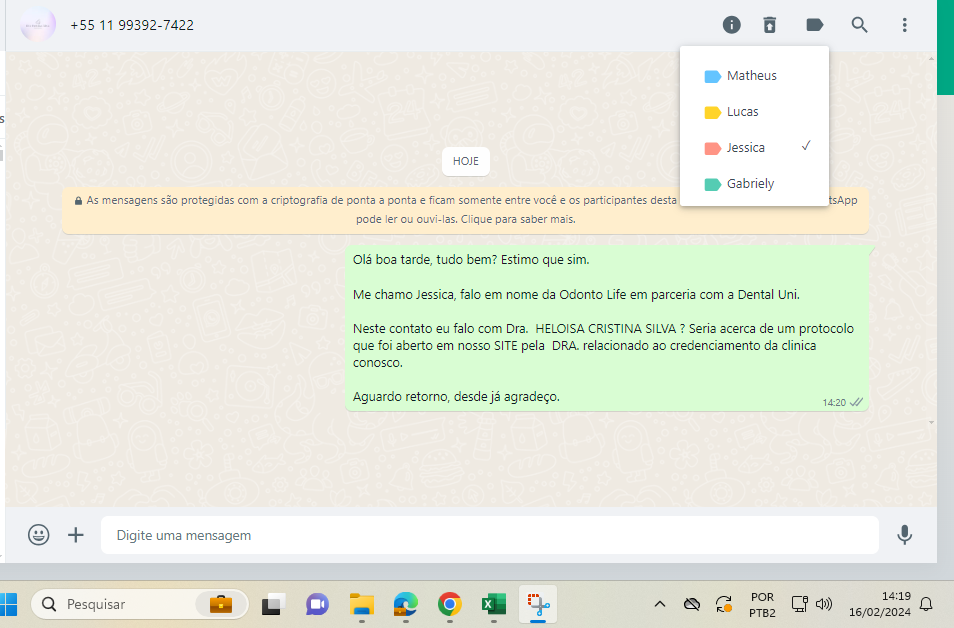Click the green Gabriely tag swatch
954x628 pixels.
pyautogui.click(x=712, y=184)
